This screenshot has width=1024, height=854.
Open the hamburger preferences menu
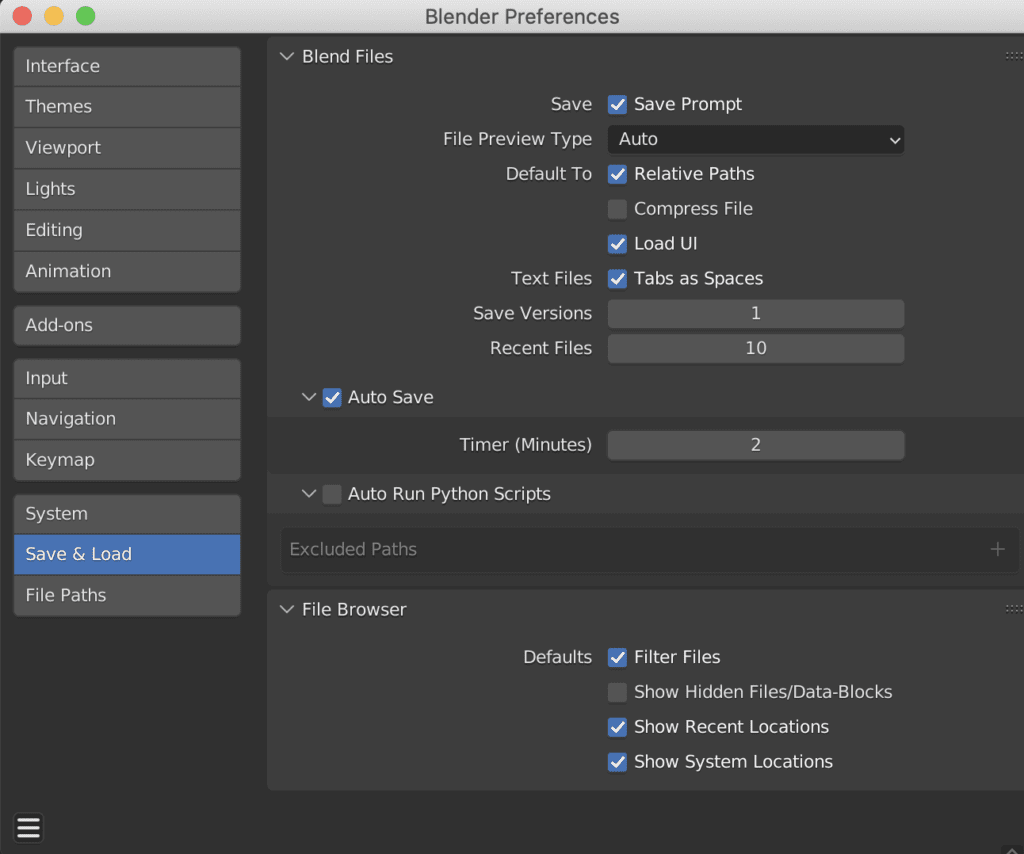click(x=29, y=828)
